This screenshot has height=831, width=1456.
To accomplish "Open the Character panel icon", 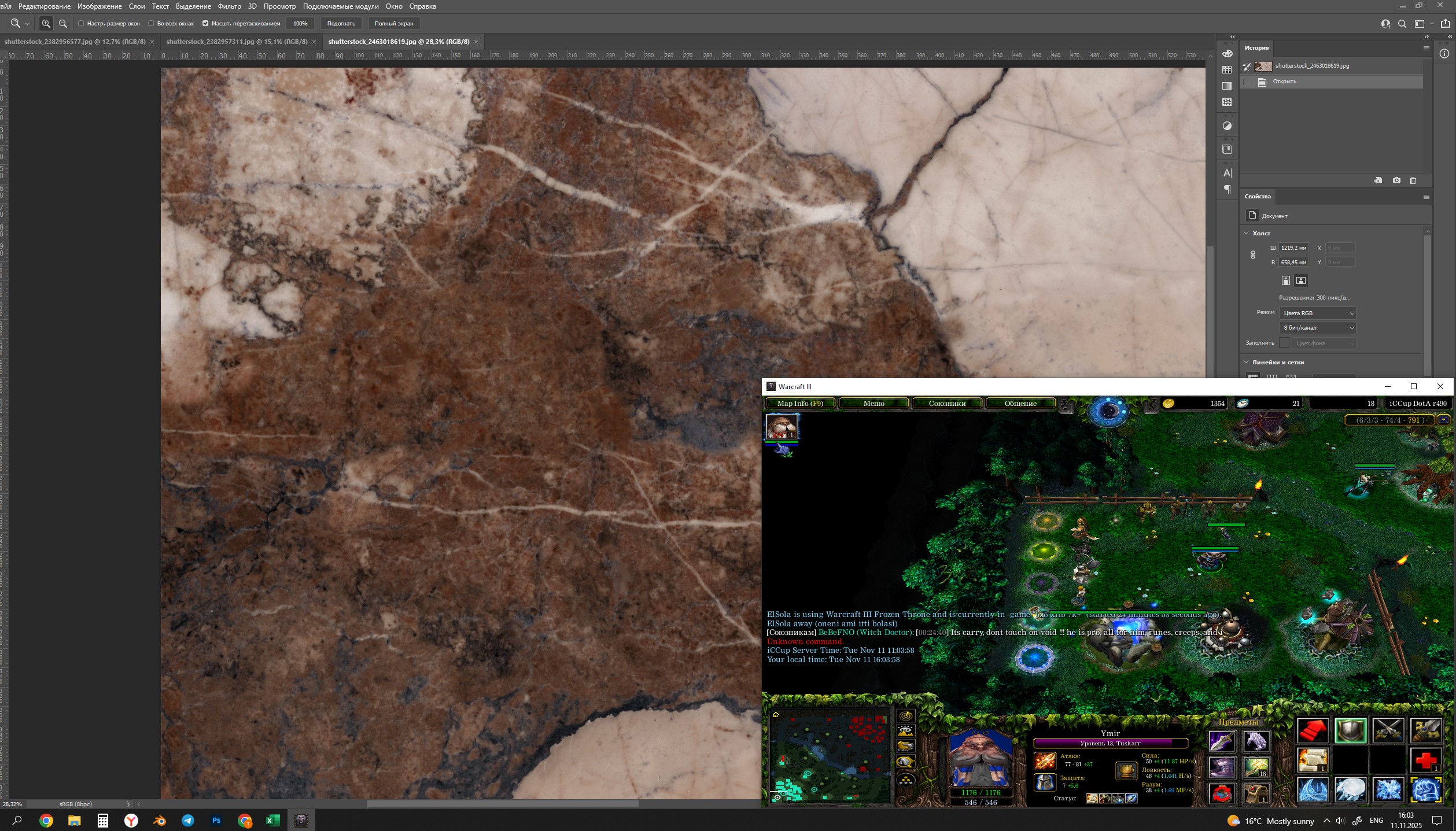I will (x=1227, y=173).
